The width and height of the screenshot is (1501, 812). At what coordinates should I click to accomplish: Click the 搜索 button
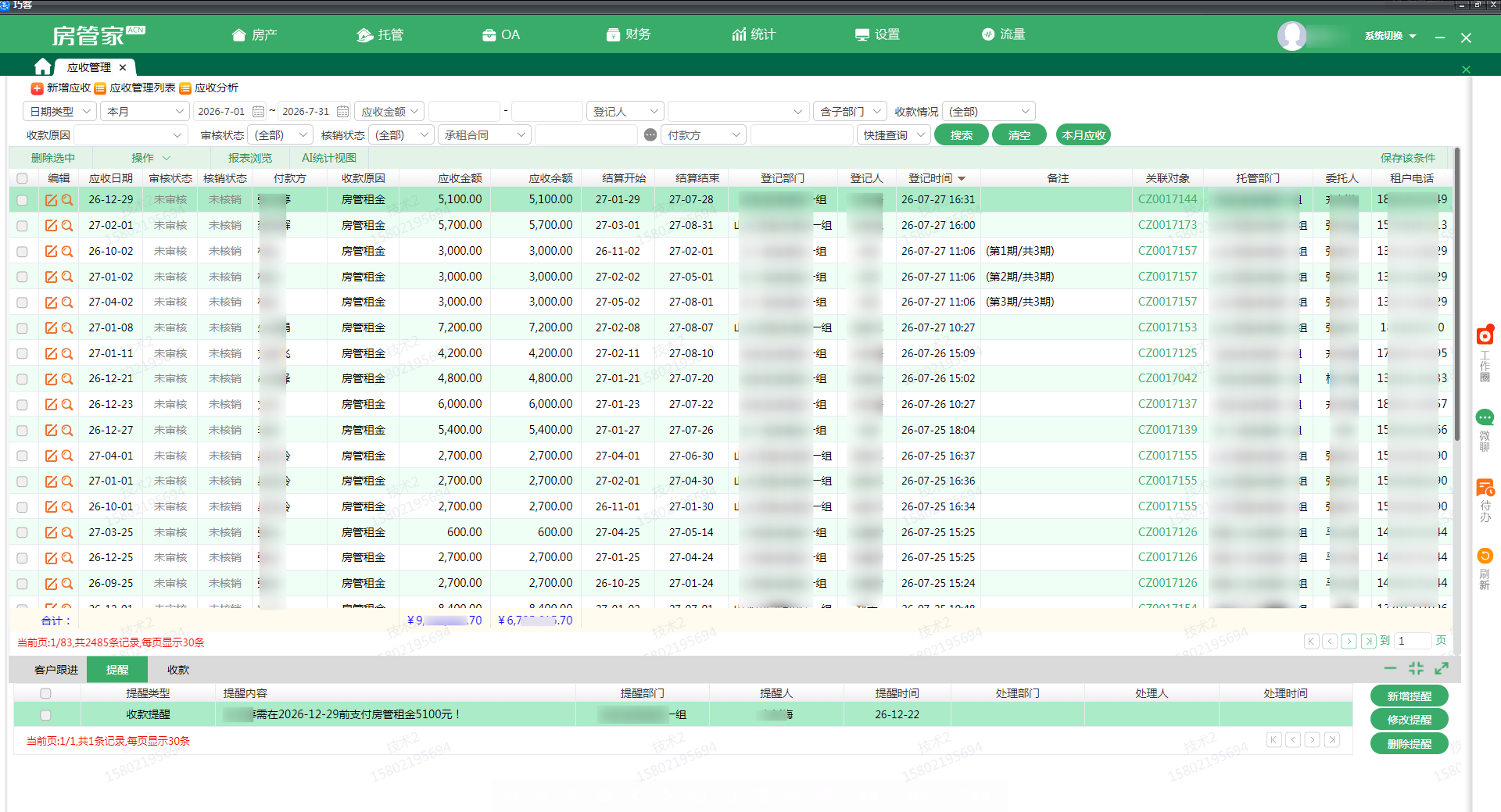[962, 135]
